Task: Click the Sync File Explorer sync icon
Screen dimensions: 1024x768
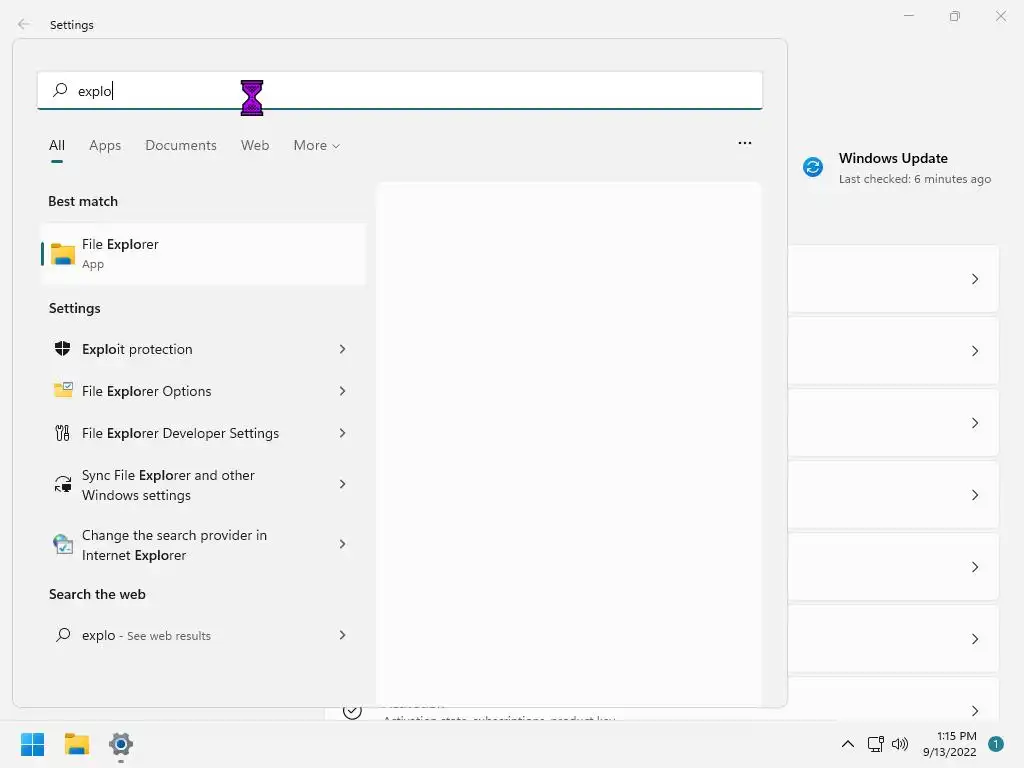Action: tap(63, 485)
